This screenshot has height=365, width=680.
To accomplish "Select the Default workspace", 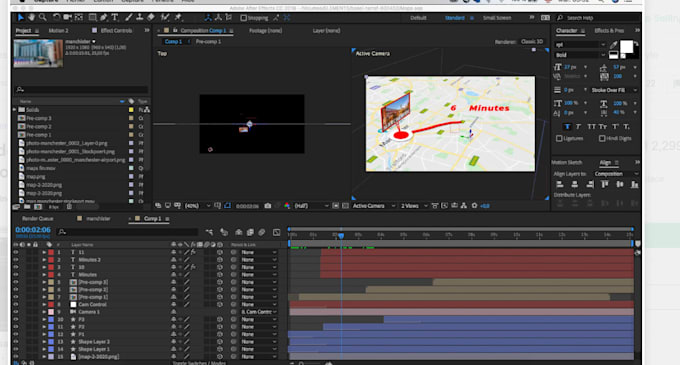I will pos(418,18).
